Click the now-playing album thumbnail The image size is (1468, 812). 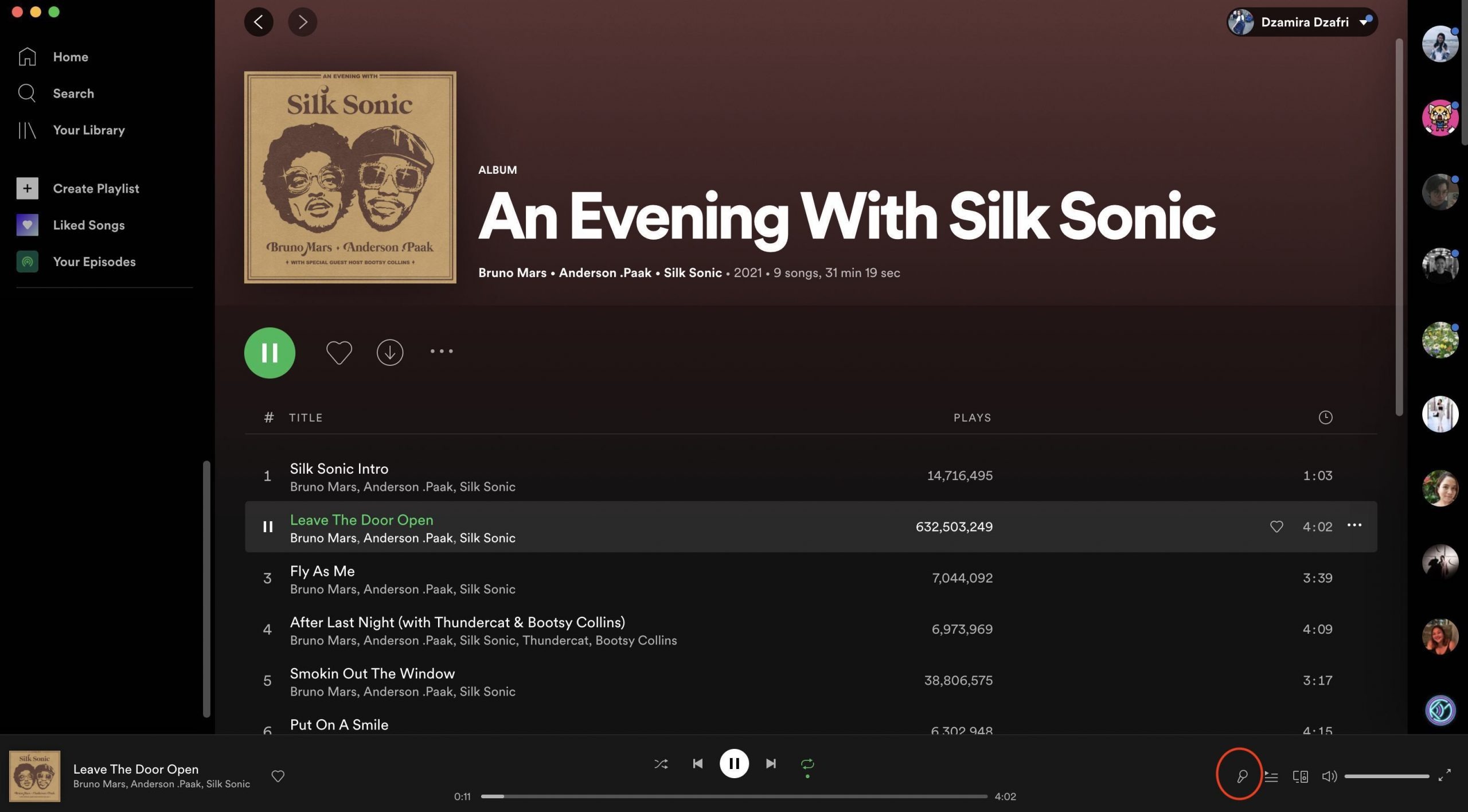(34, 776)
